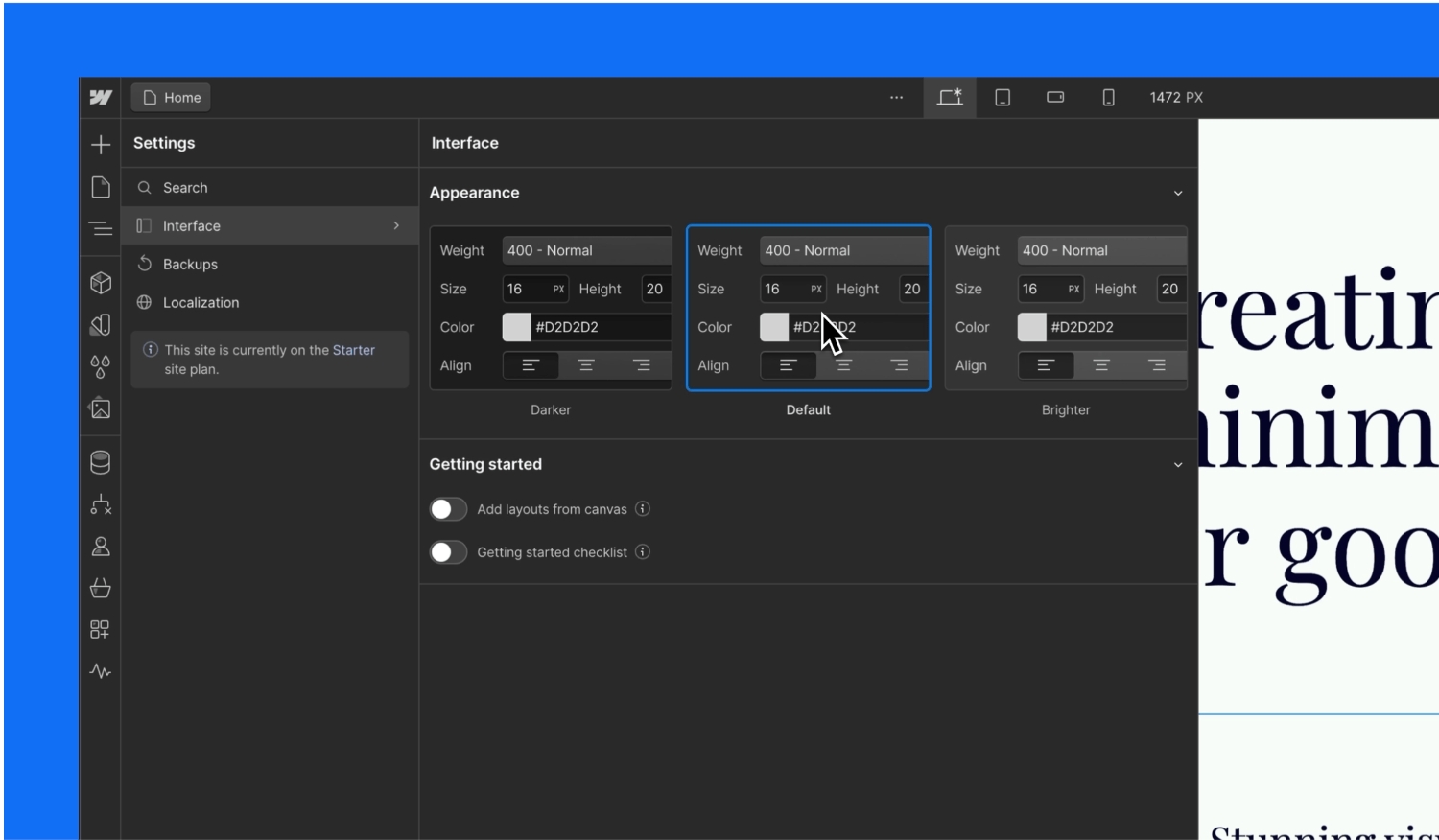Collapse the Appearance section
The width and height of the screenshot is (1439, 840).
click(x=1178, y=193)
